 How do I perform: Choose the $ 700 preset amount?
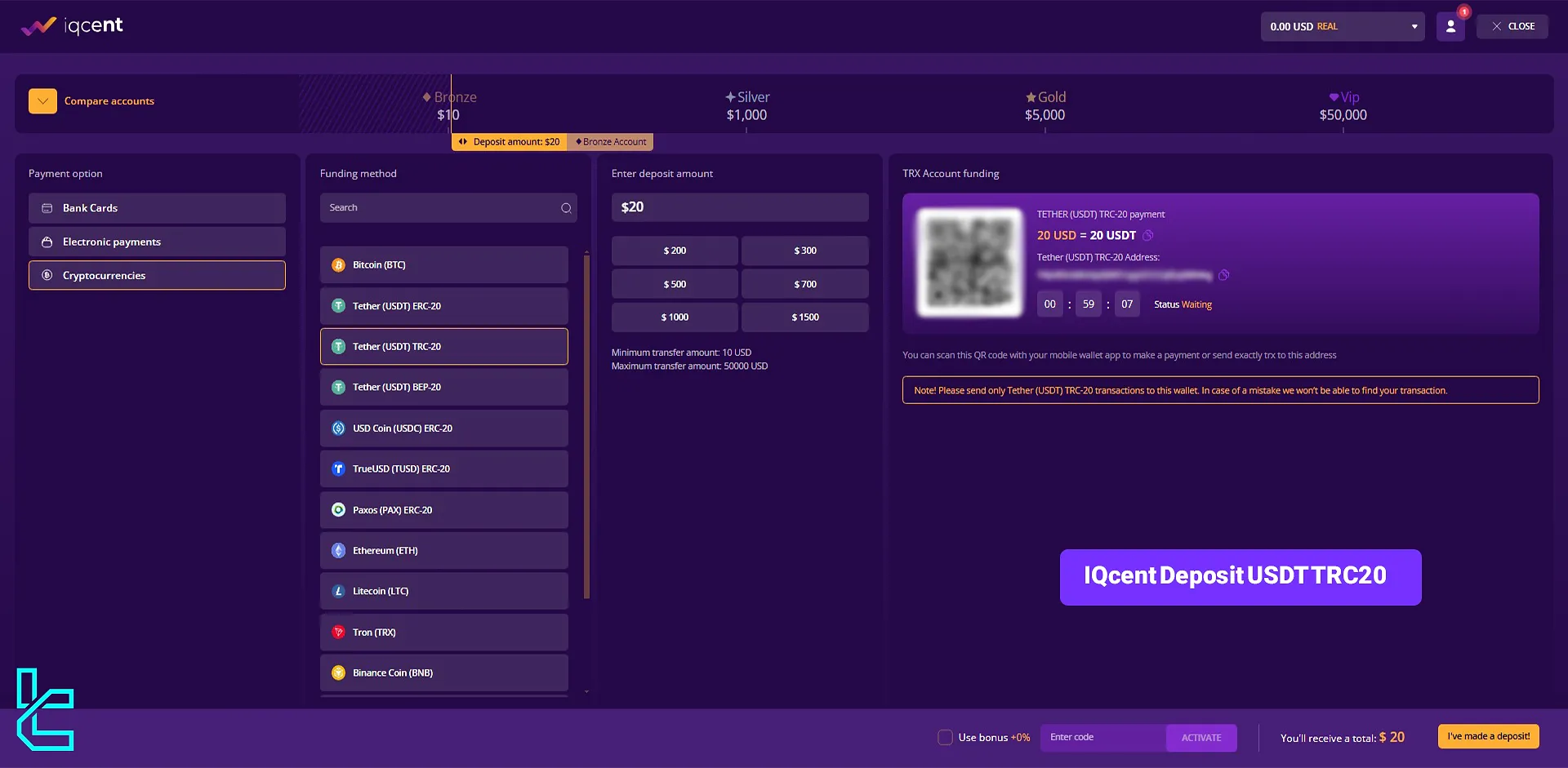coord(805,284)
